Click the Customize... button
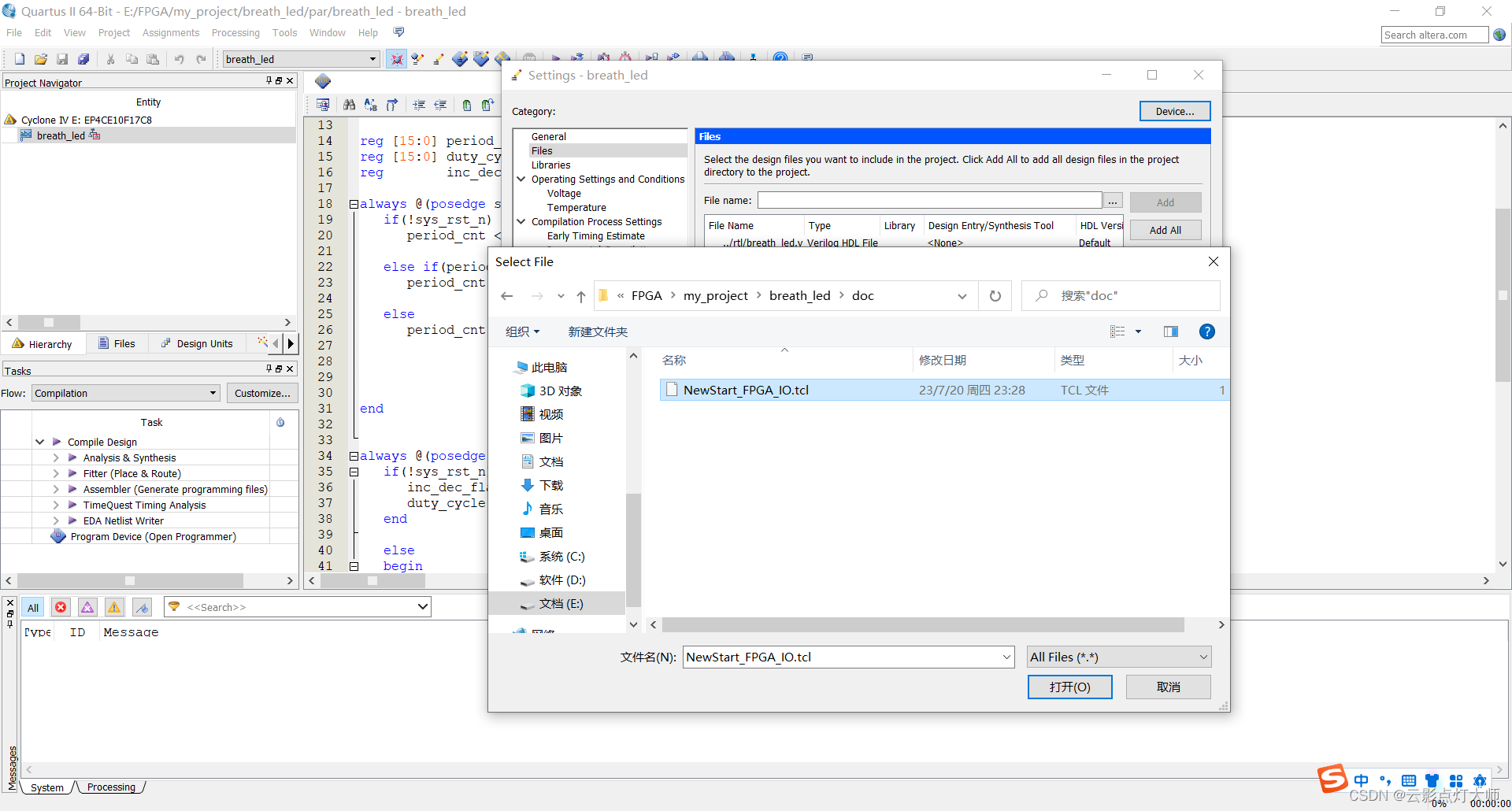1512x811 pixels. [x=262, y=393]
